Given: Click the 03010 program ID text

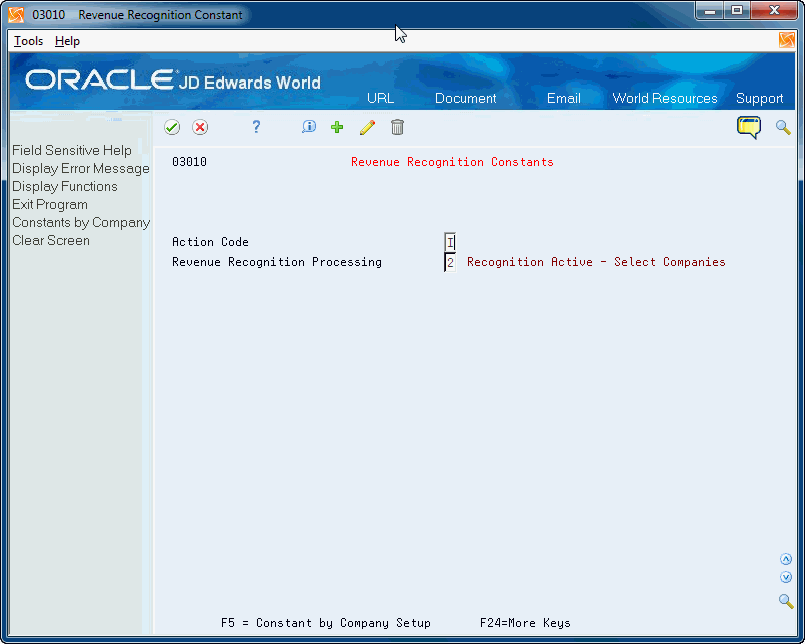Looking at the screenshot, I should pos(189,162).
